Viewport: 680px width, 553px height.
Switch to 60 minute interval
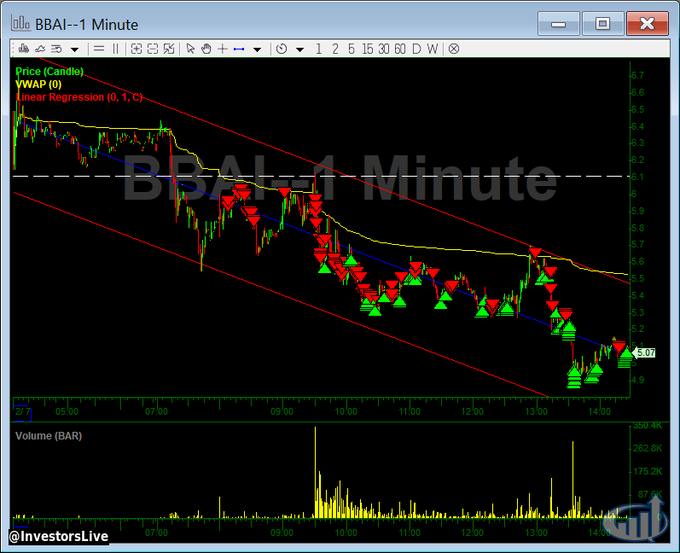point(400,49)
